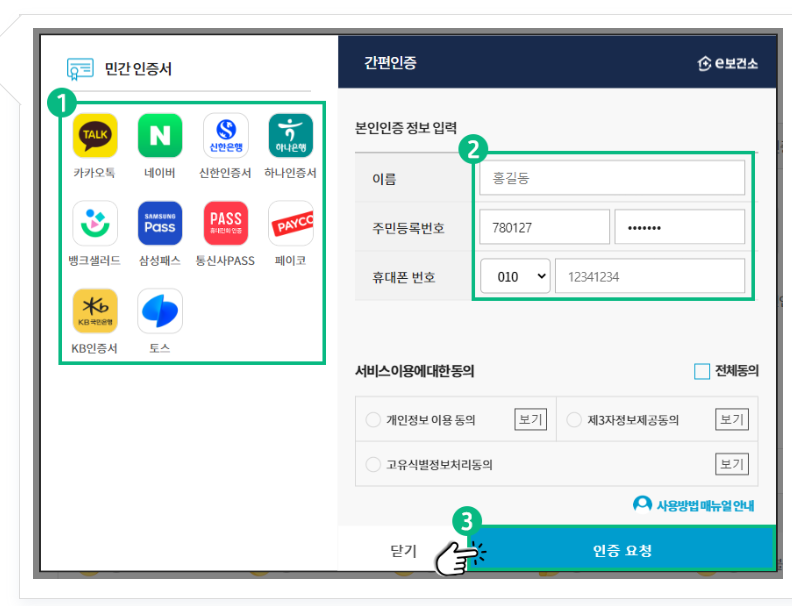Click the phone number field 12341234
792x606 pixels.
[x=650, y=276]
